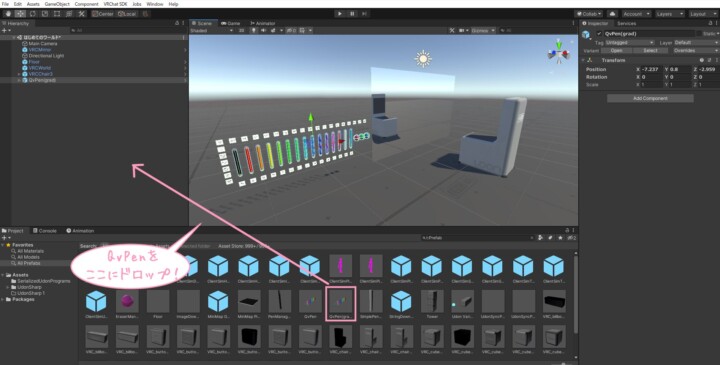Enable the Static checkbox
Screen dimensions: 720x365
[699, 34]
